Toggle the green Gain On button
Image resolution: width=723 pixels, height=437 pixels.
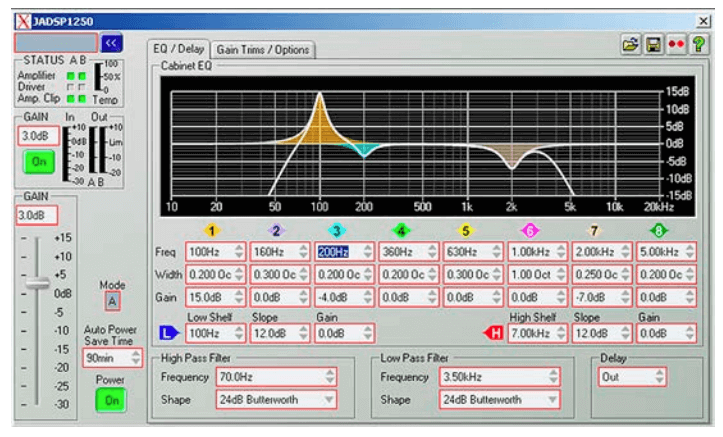(39, 162)
